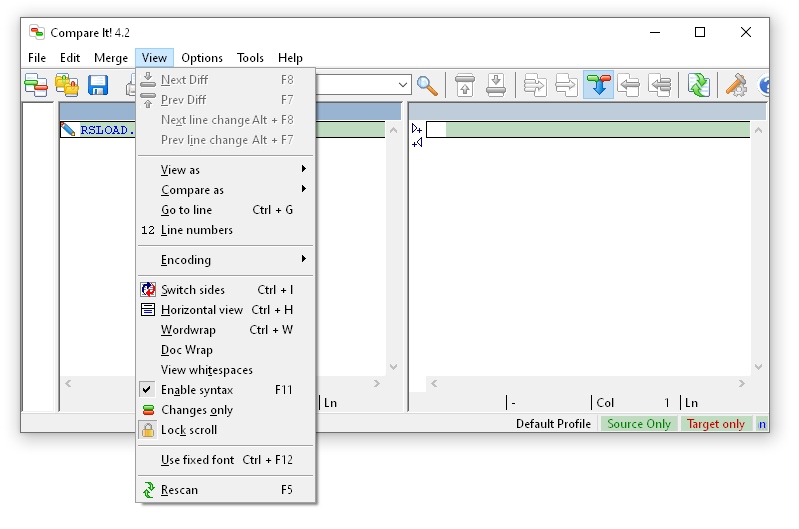799x529 pixels.
Task: Click the copy all lines left icon
Action: click(x=660, y=85)
